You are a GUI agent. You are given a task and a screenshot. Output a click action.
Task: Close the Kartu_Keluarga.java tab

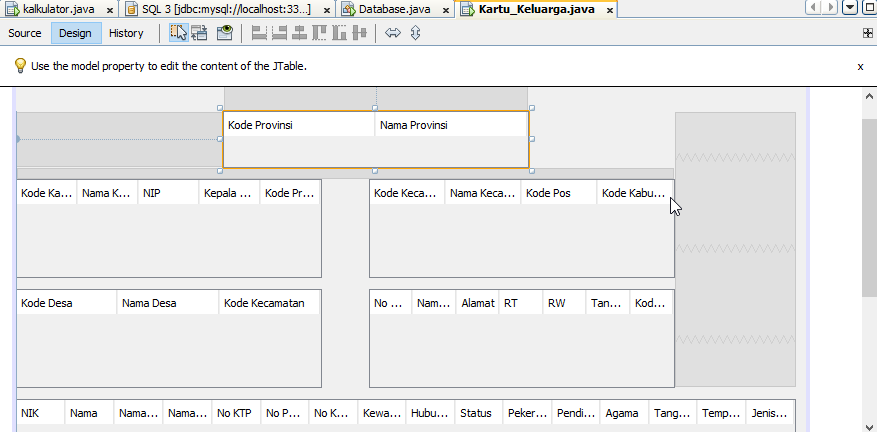[x=610, y=10]
